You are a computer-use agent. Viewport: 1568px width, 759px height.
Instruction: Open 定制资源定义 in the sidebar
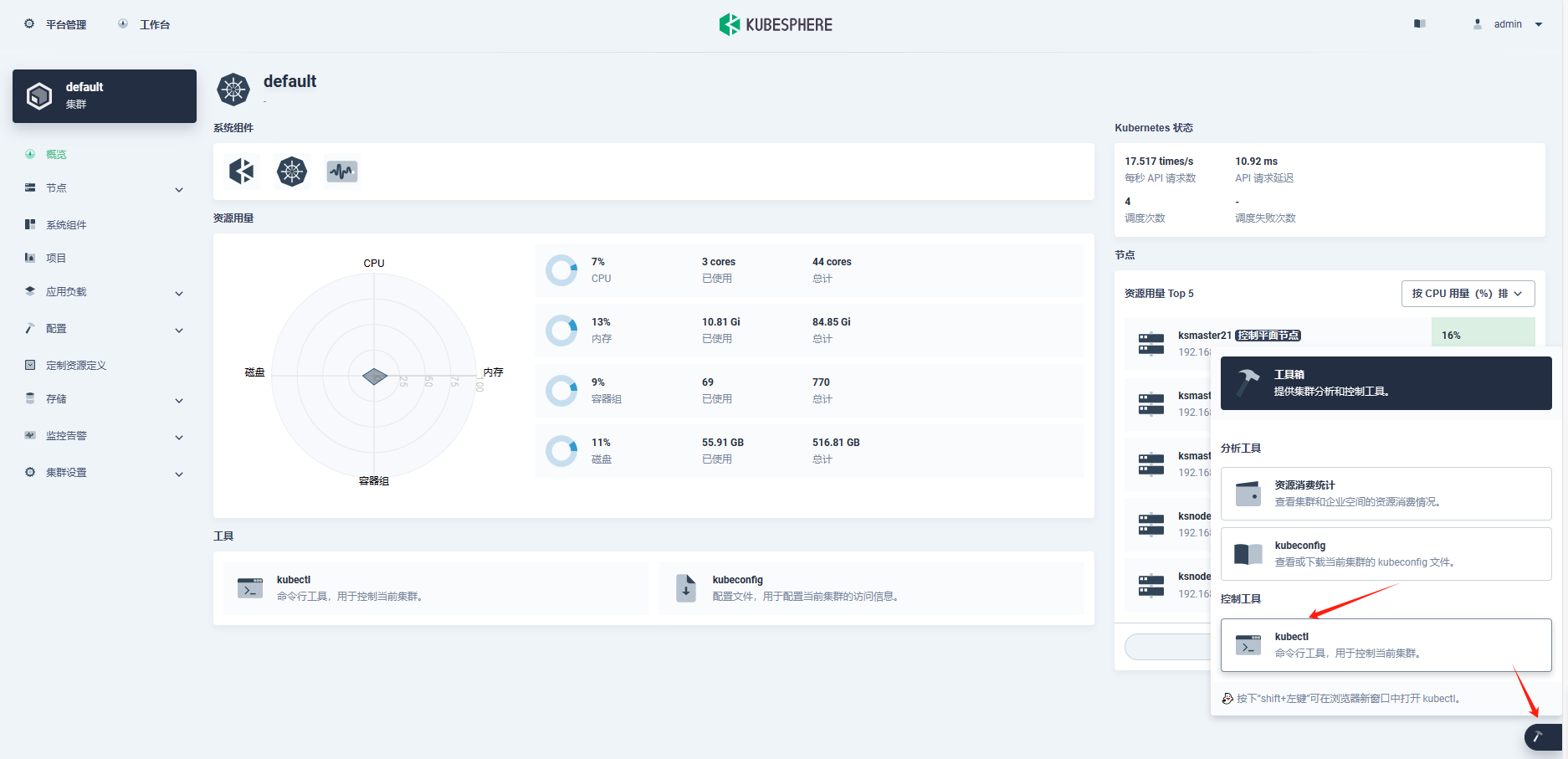point(76,365)
